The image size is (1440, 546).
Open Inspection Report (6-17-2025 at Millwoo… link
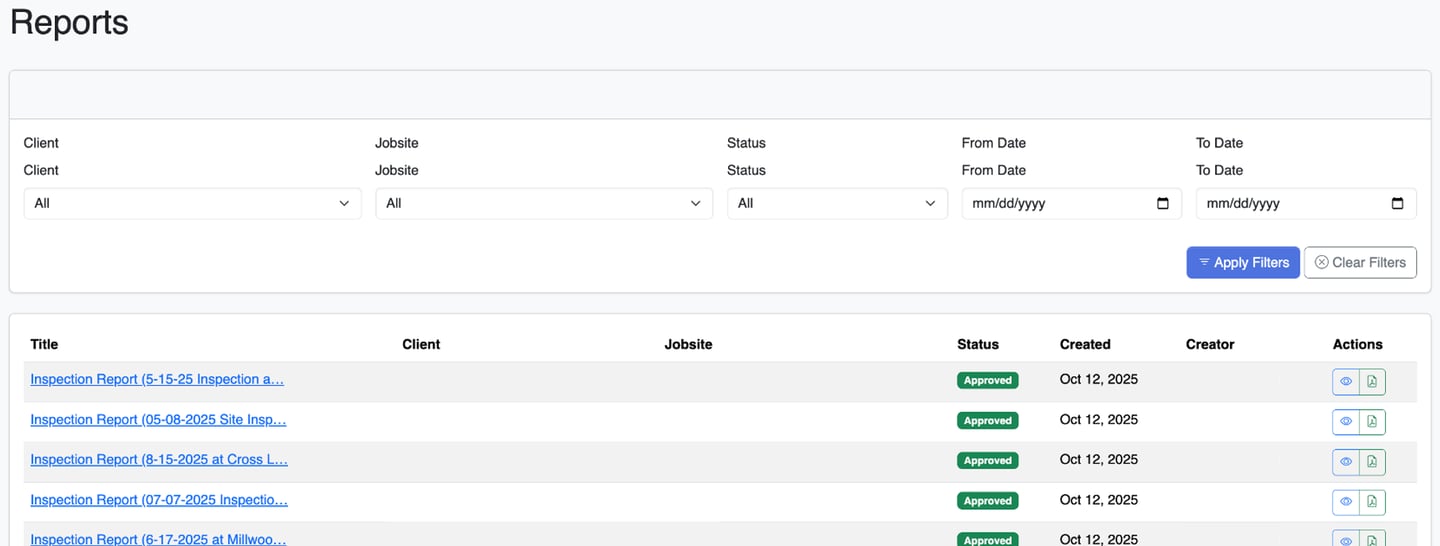(158, 538)
